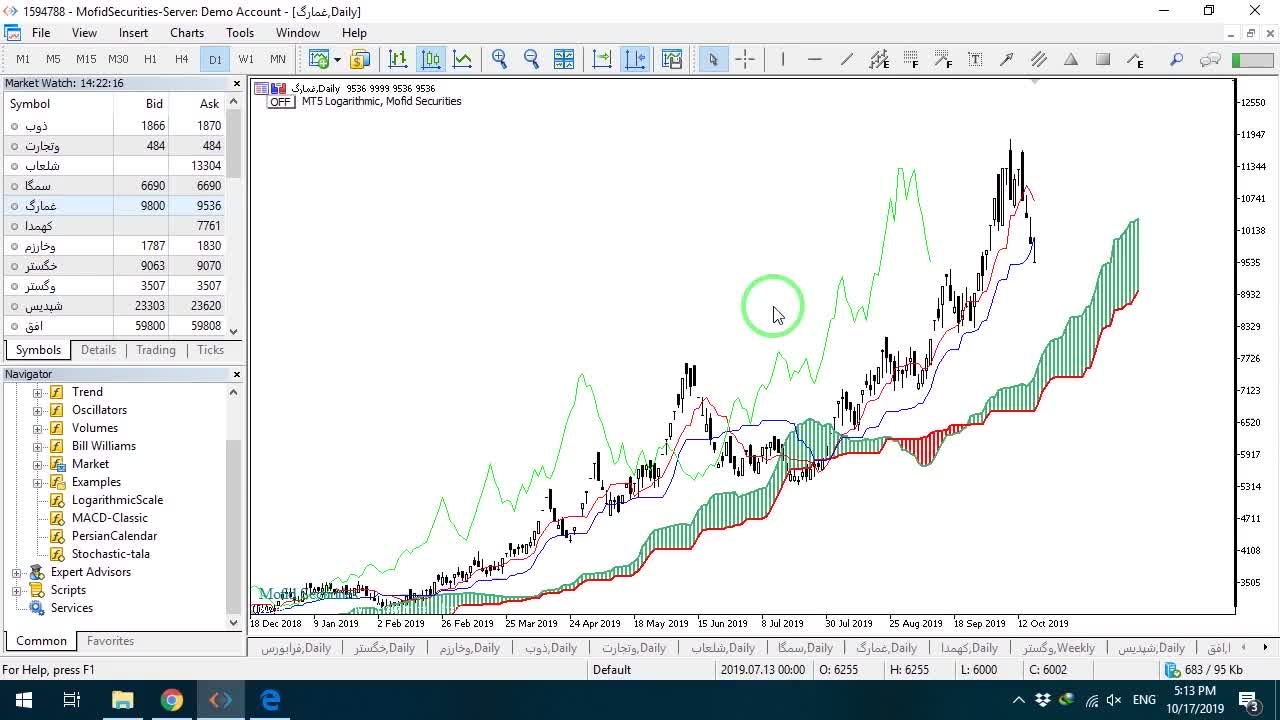Zoom in on the chart
1280x720 pixels.
[x=500, y=60]
